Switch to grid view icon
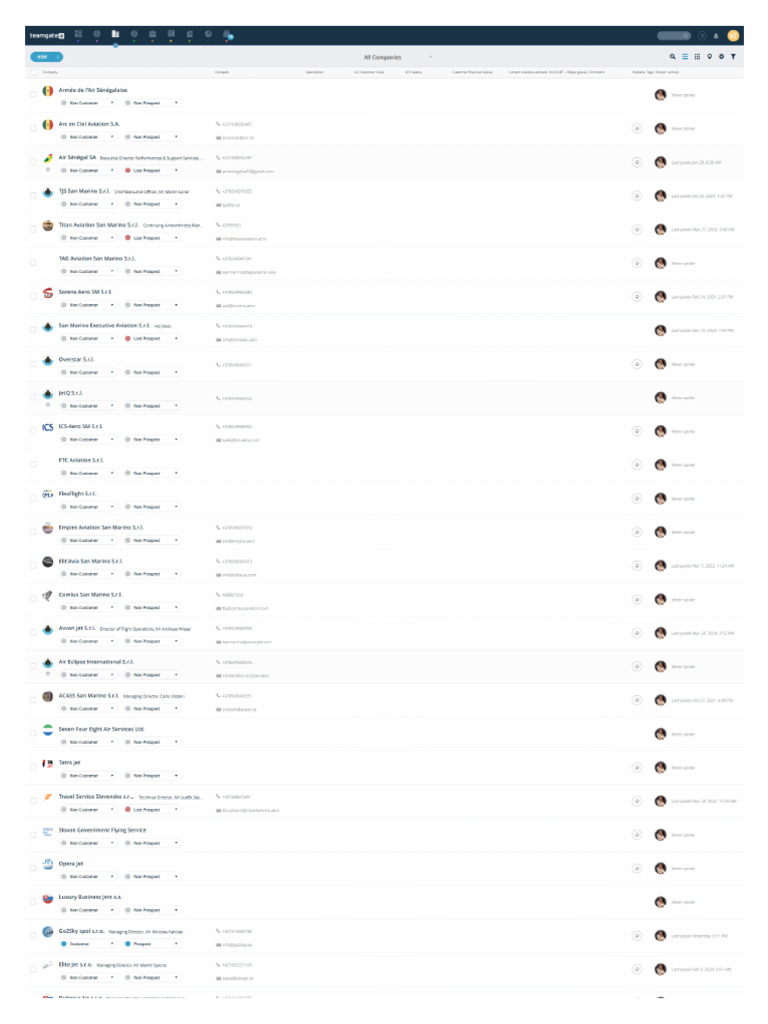The height and width of the screenshot is (1024, 768). (697, 57)
